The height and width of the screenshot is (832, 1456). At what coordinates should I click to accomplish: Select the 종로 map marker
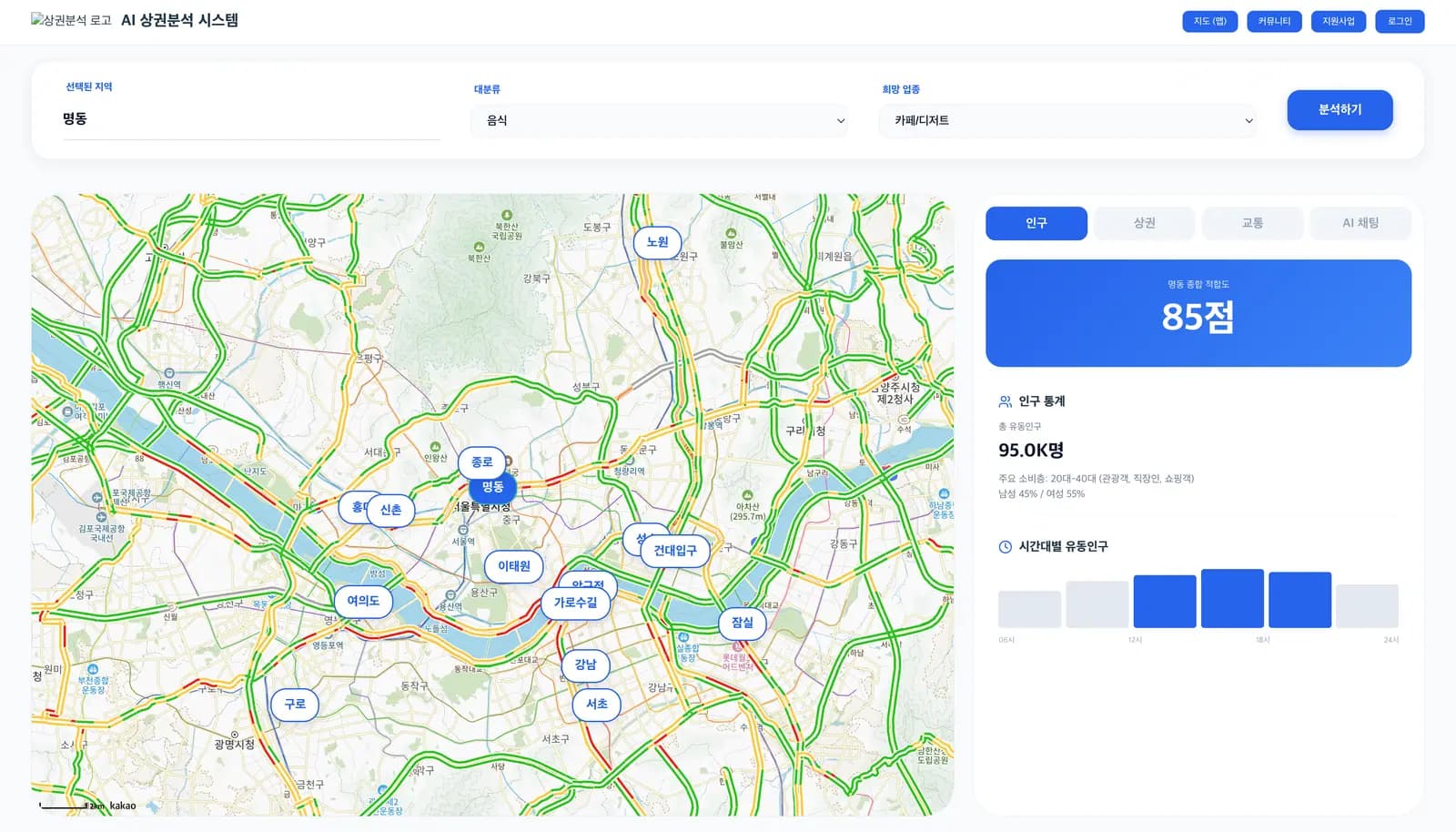pyautogui.click(x=481, y=462)
